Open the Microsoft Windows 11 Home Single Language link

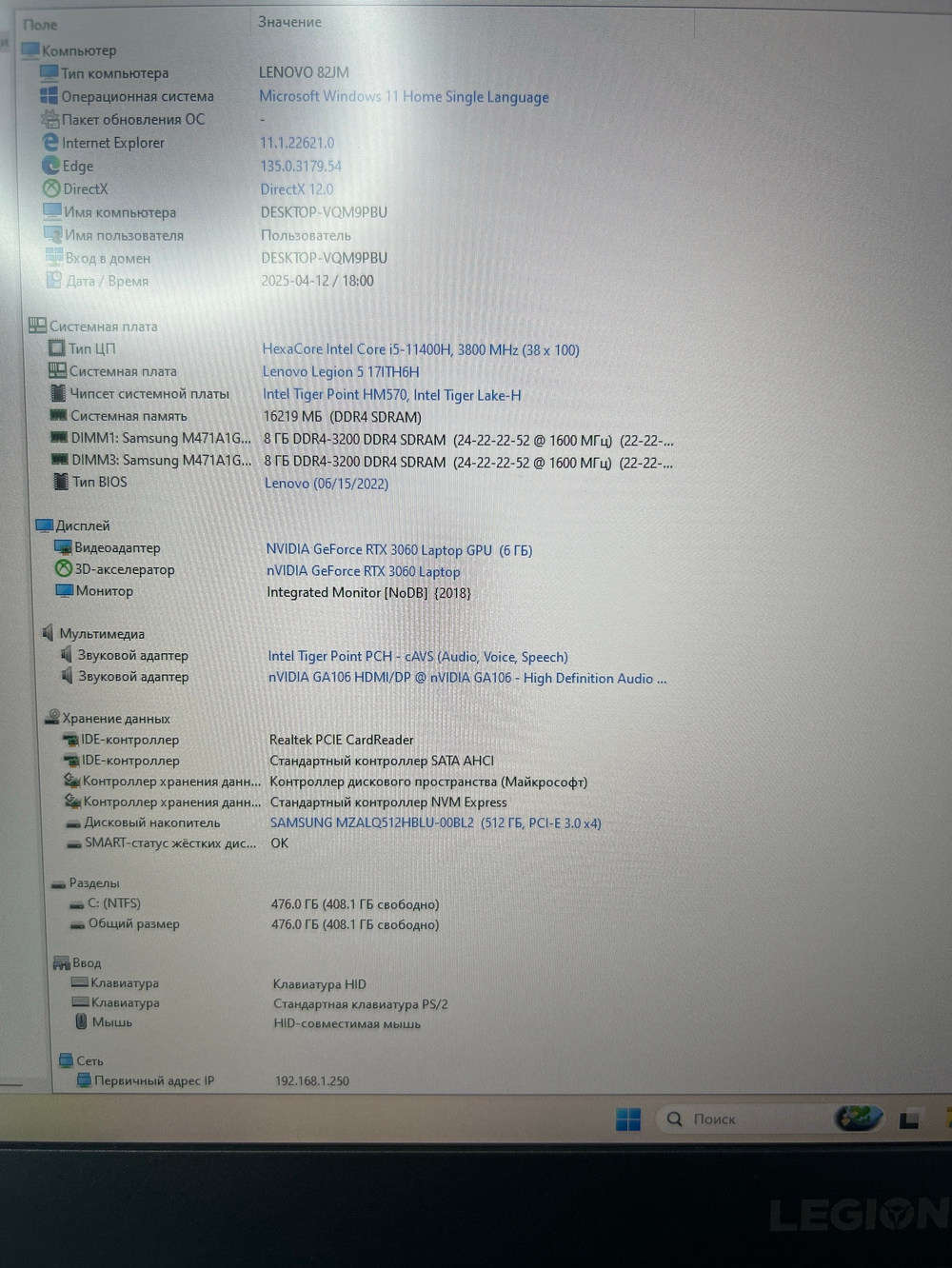[x=404, y=96]
